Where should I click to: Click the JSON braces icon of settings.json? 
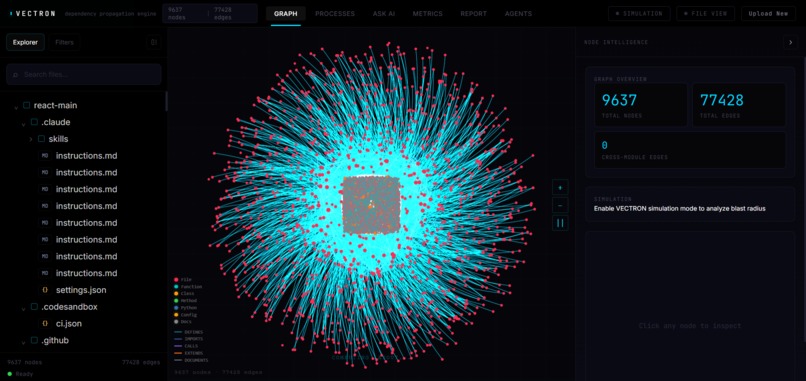(45, 290)
